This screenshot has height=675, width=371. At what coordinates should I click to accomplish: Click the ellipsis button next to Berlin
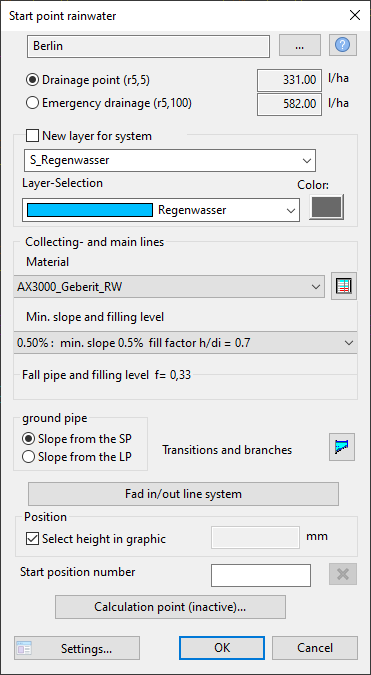pos(300,46)
